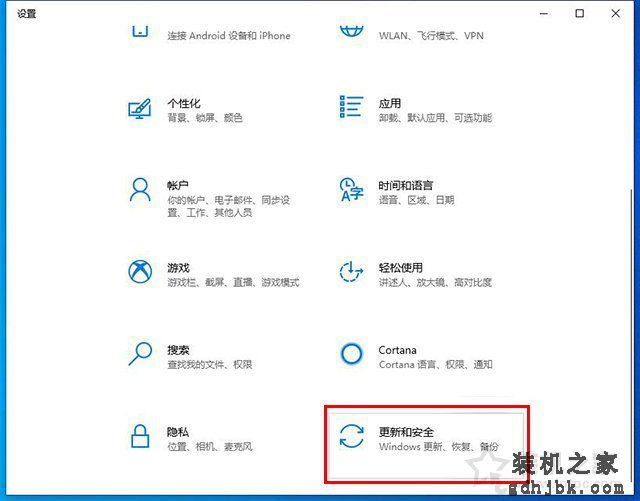This screenshot has width=640, height=501.
Task: Open 个性化 settings category
Action: pyautogui.click(x=184, y=103)
